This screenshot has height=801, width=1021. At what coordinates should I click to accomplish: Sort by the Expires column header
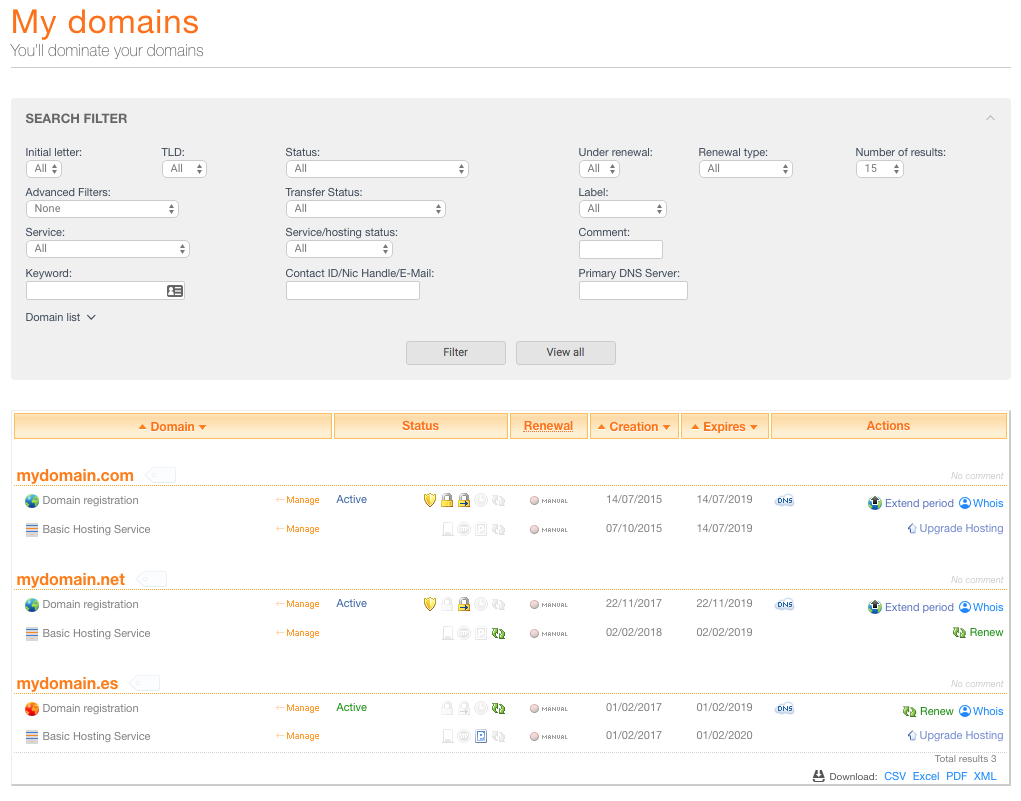pyautogui.click(x=724, y=427)
